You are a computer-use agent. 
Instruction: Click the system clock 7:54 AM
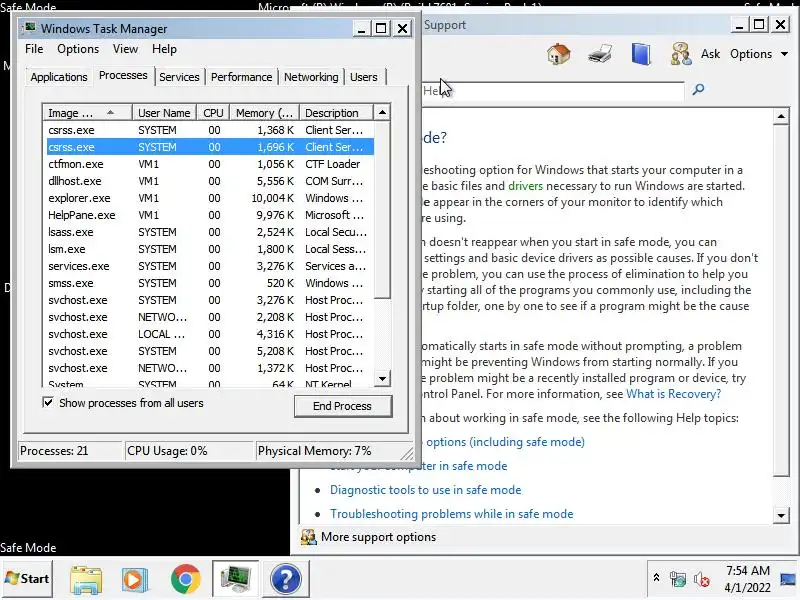pos(747,570)
